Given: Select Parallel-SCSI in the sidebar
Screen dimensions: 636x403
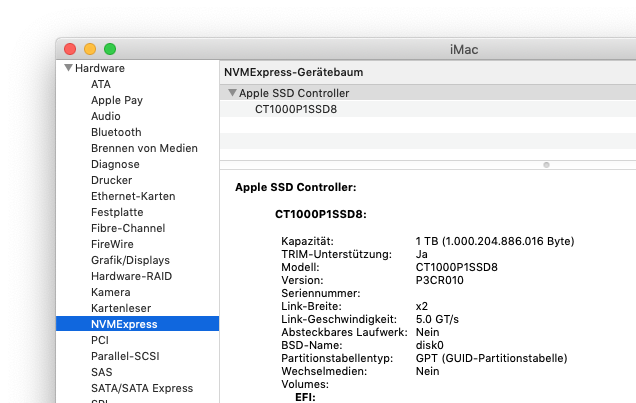Looking at the screenshot, I should [125, 356].
